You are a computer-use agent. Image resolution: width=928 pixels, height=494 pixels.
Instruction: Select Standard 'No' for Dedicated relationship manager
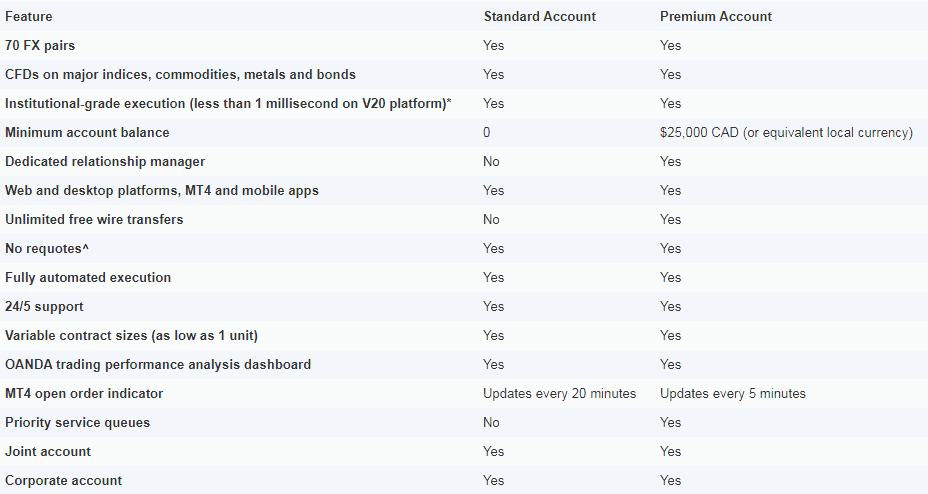(491, 162)
